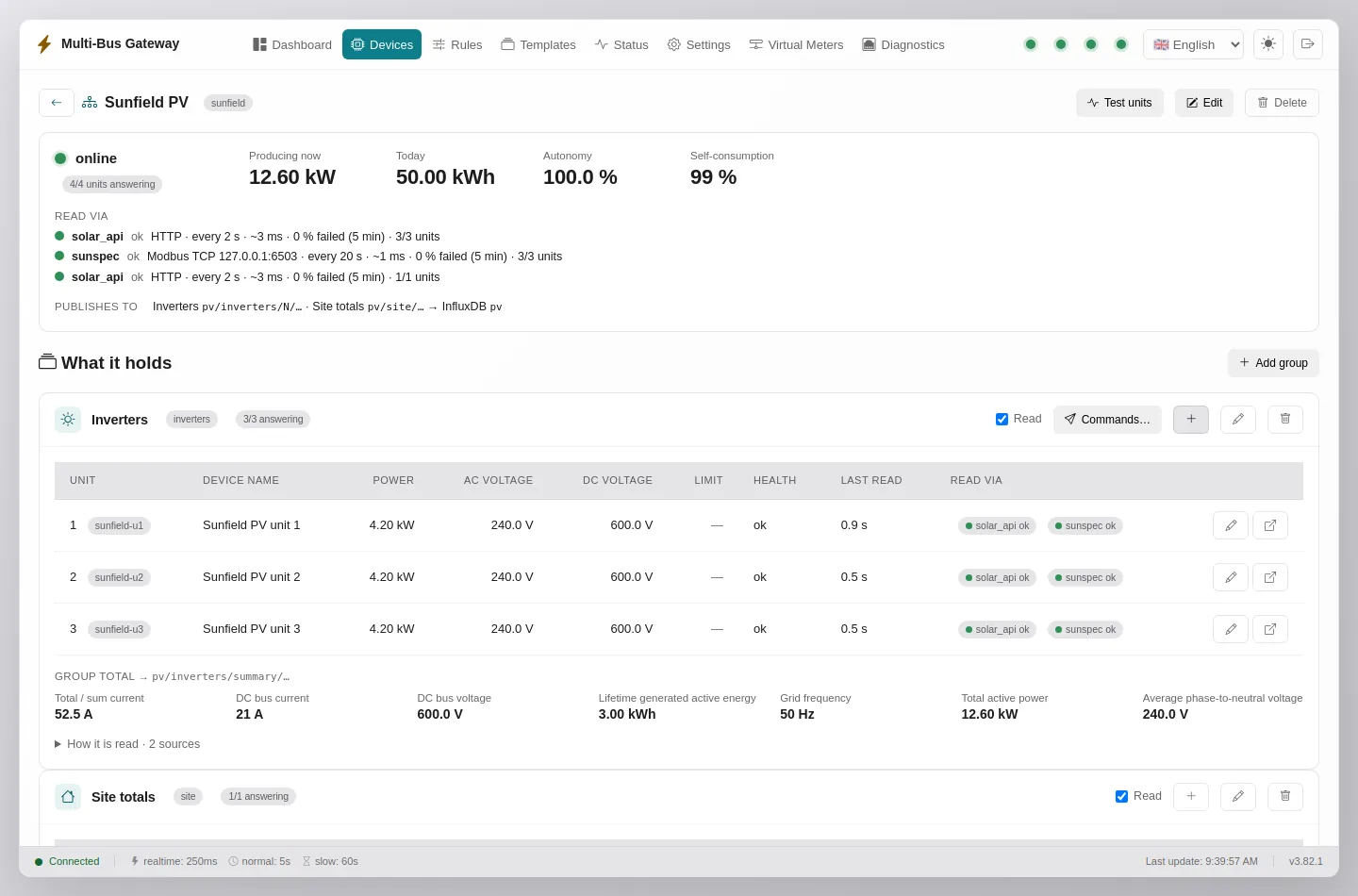Click the solar_api ok badge in unit 2 row
This screenshot has height=896, width=1358.
(997, 577)
